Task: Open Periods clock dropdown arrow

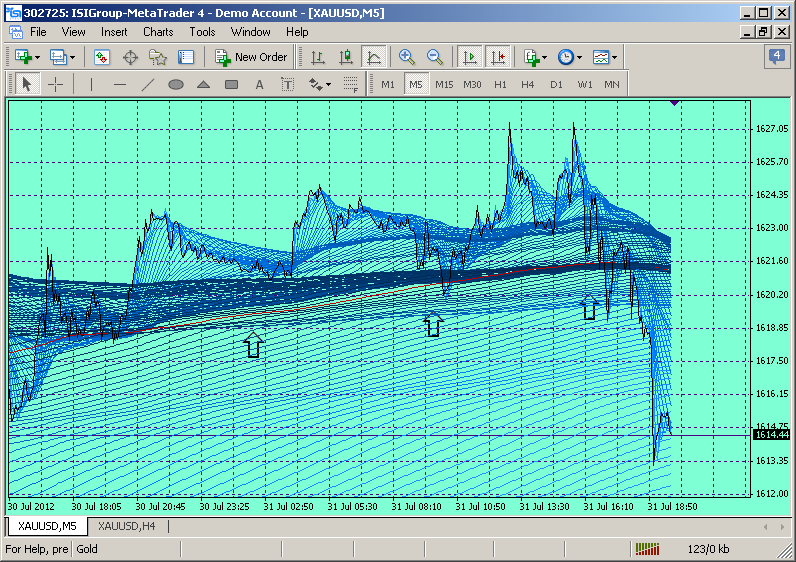Action: [x=579, y=57]
